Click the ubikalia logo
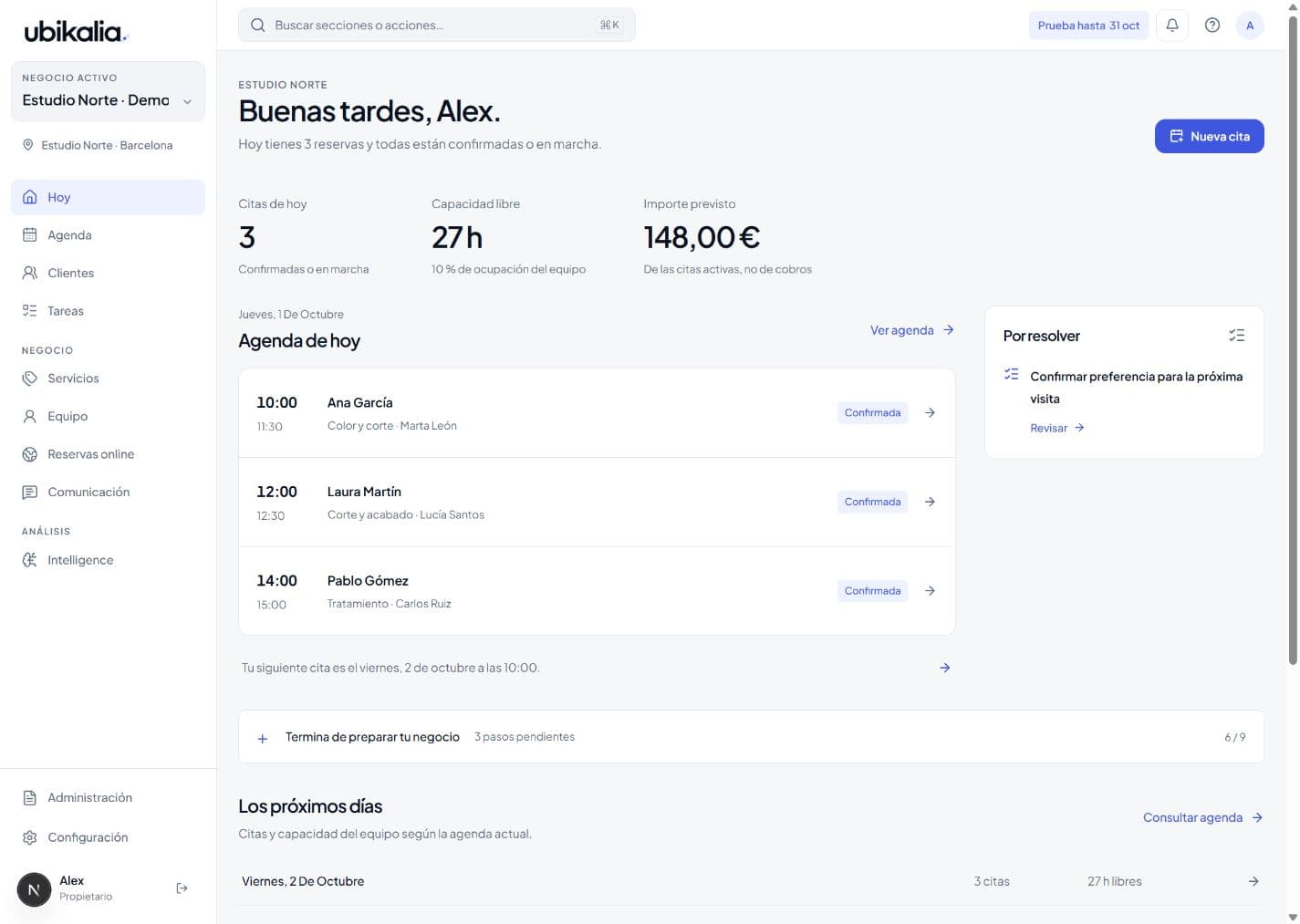The width and height of the screenshot is (1300, 924). tap(76, 32)
